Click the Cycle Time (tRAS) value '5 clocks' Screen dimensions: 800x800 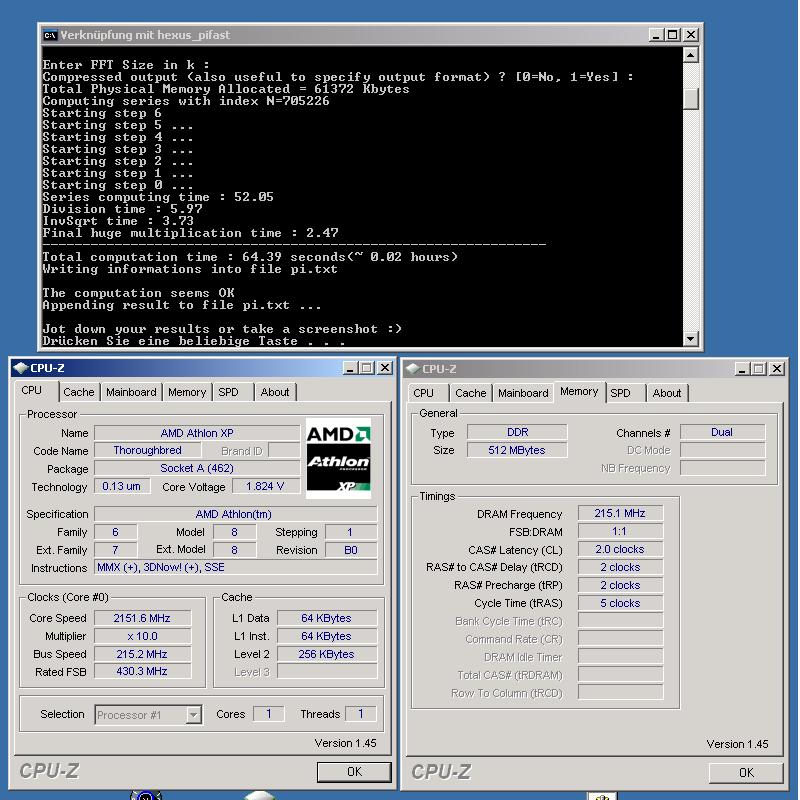coord(620,603)
